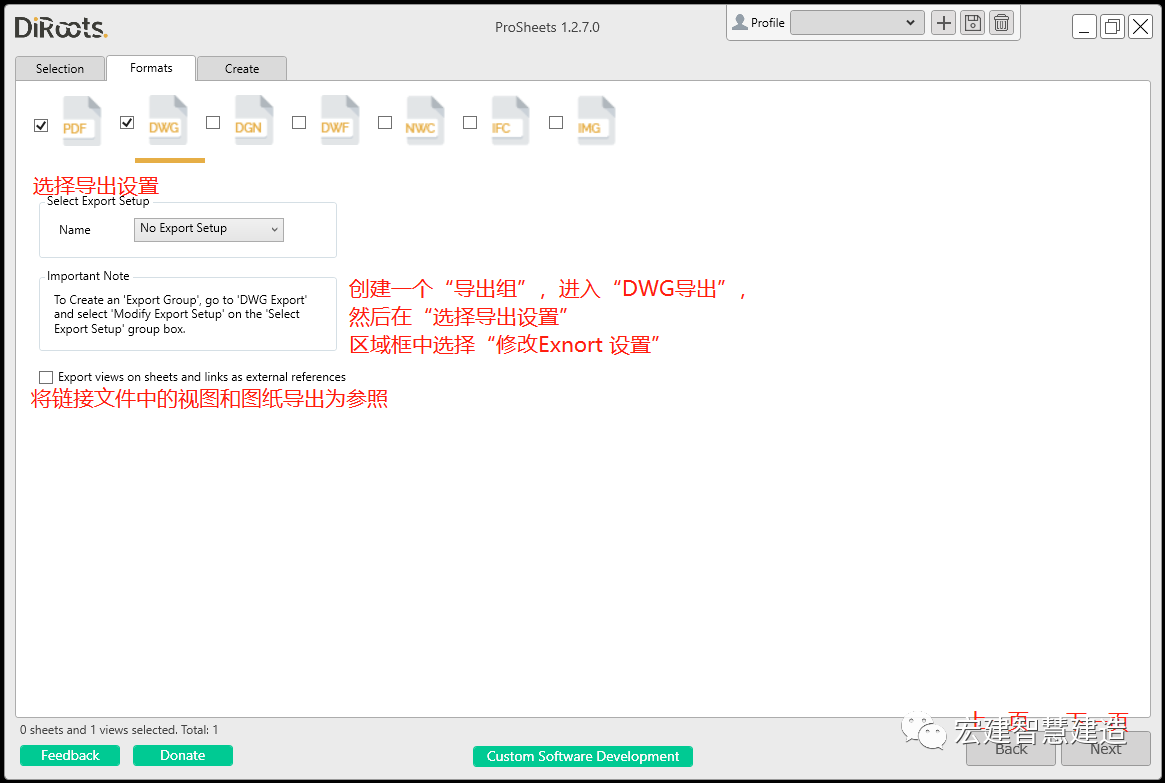Viewport: 1165px width, 783px height.
Task: Click the 'Important Note' text
Action: point(88,276)
